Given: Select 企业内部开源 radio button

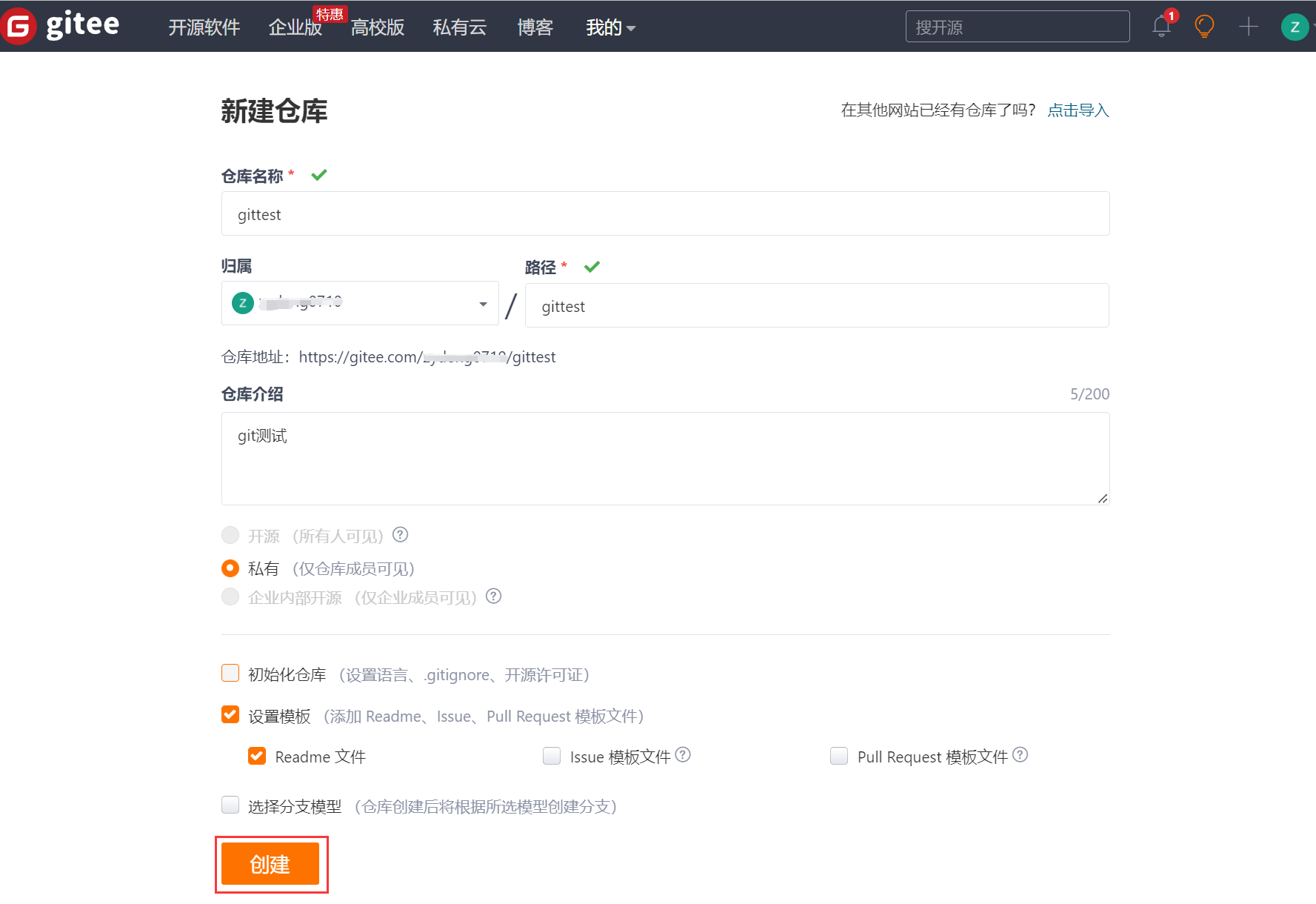Looking at the screenshot, I should (x=230, y=596).
